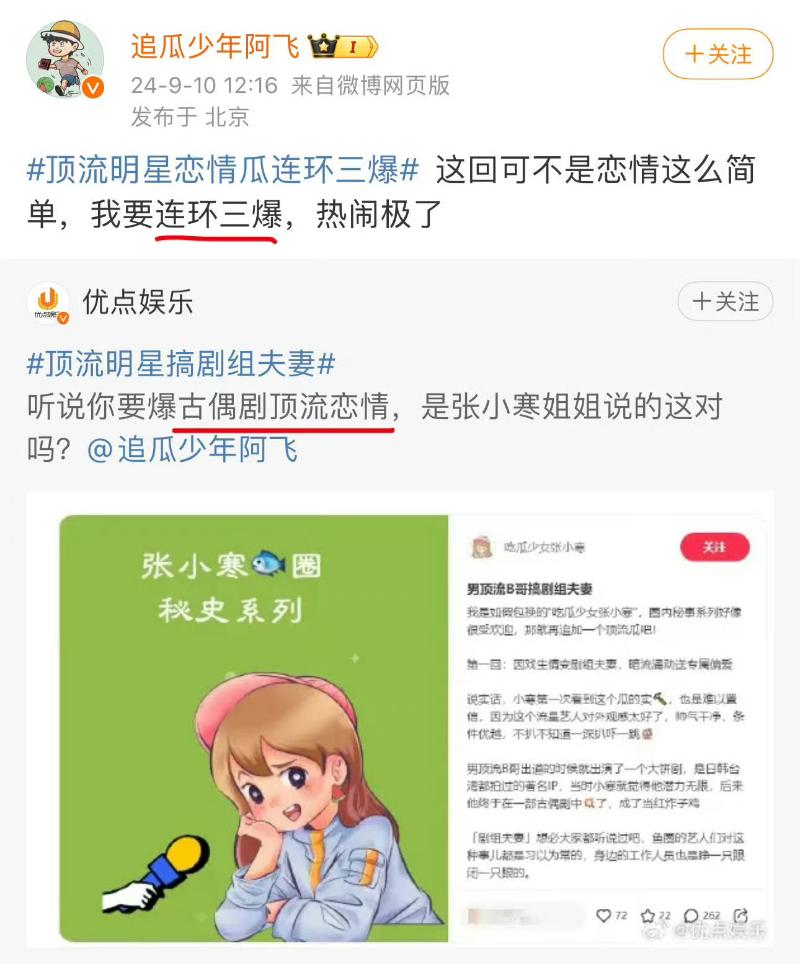Click the orange verified badge on avatar
This screenshot has width=800, height=964.
point(93,88)
